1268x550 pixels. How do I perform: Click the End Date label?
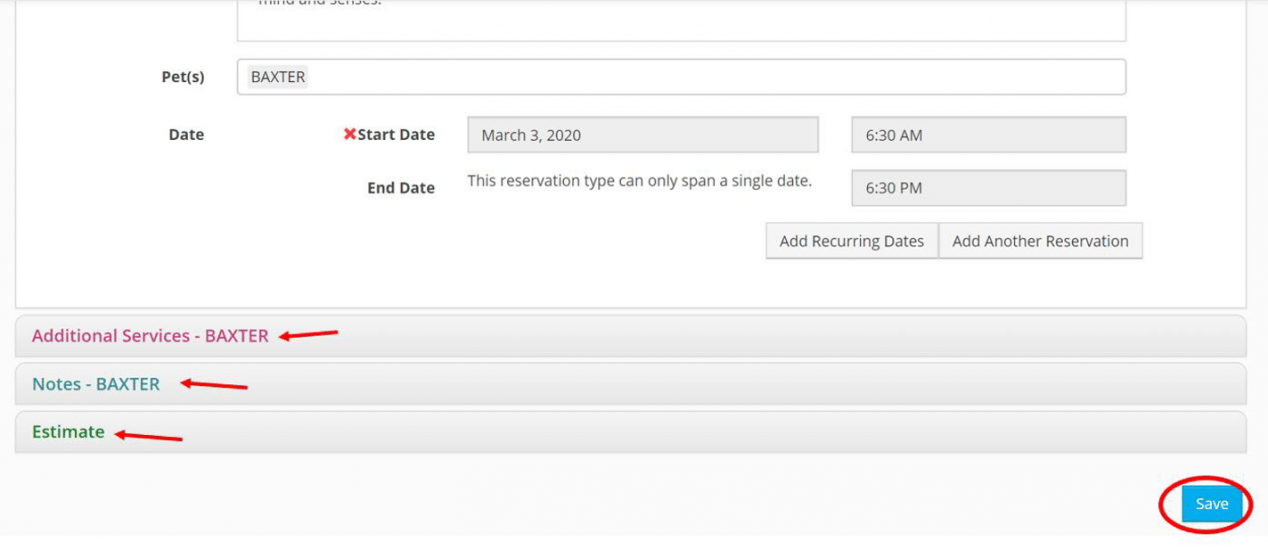tap(401, 188)
